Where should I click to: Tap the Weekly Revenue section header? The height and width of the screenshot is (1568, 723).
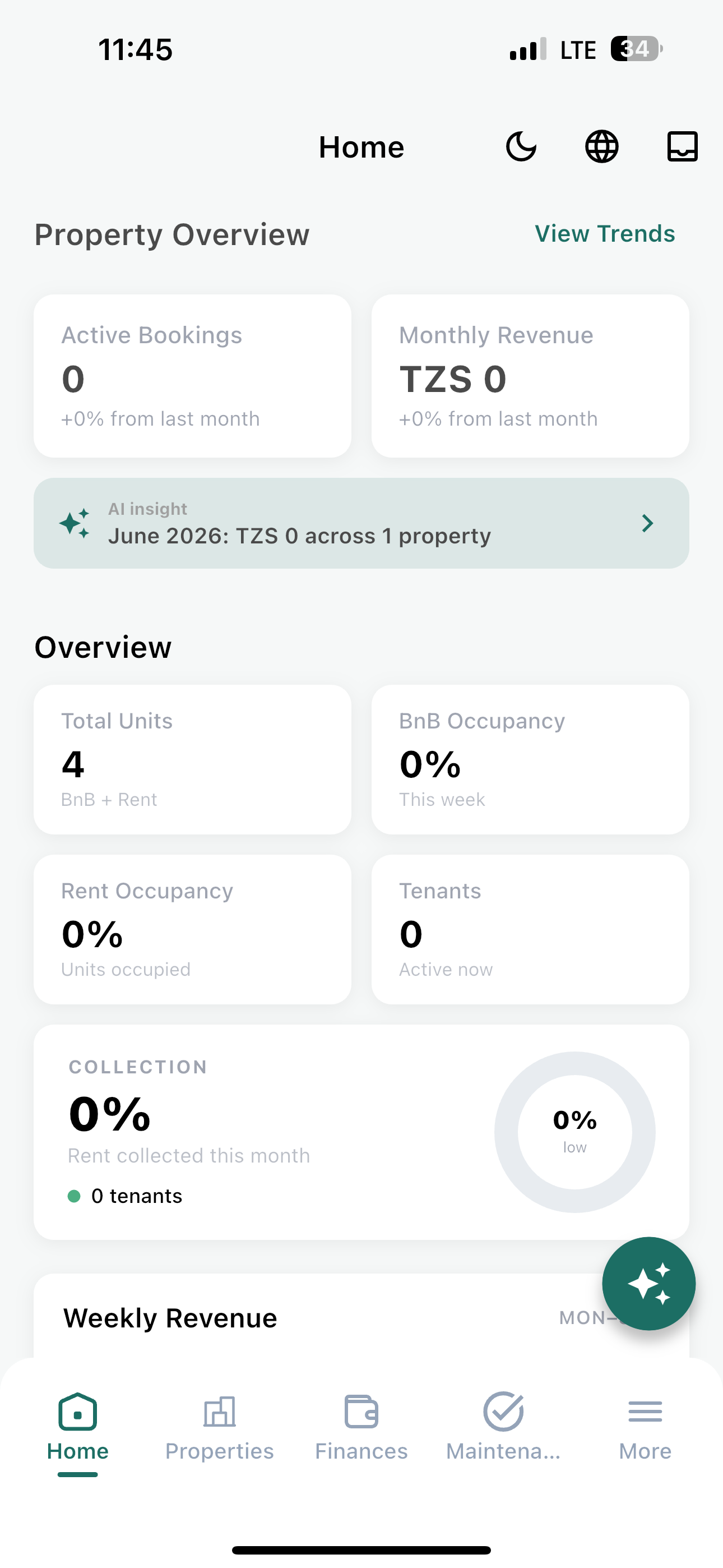click(x=170, y=1318)
